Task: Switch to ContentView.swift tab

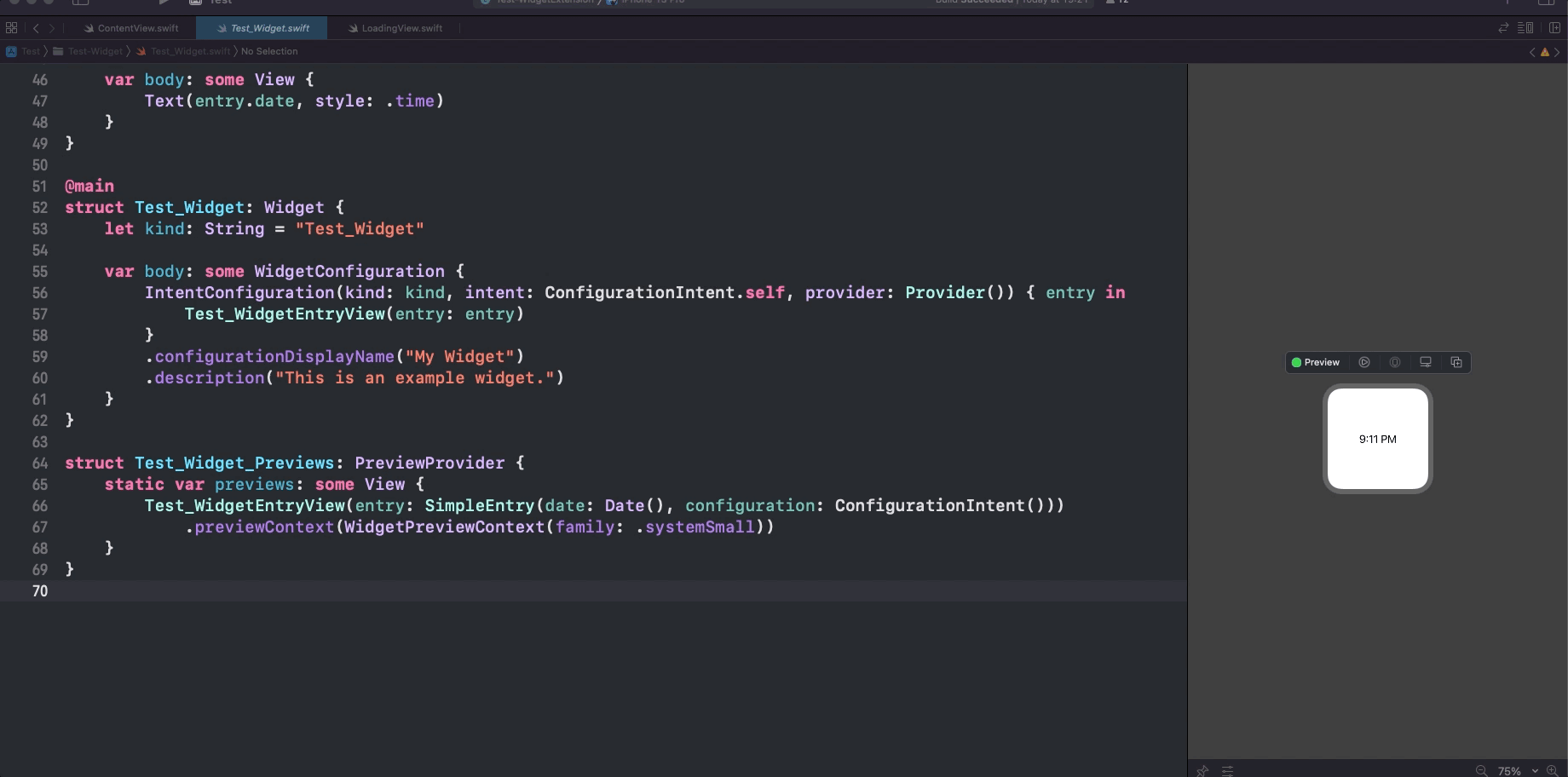Action: click(131, 28)
